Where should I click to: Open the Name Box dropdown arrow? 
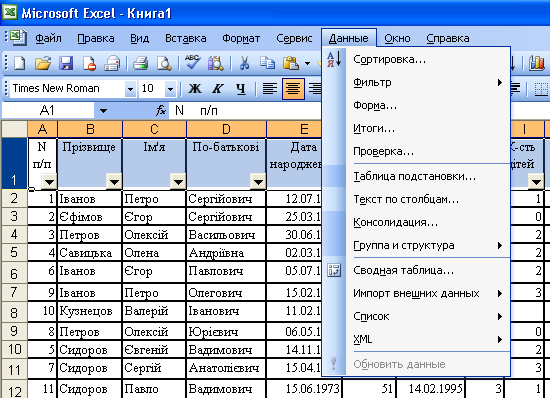click(103, 111)
